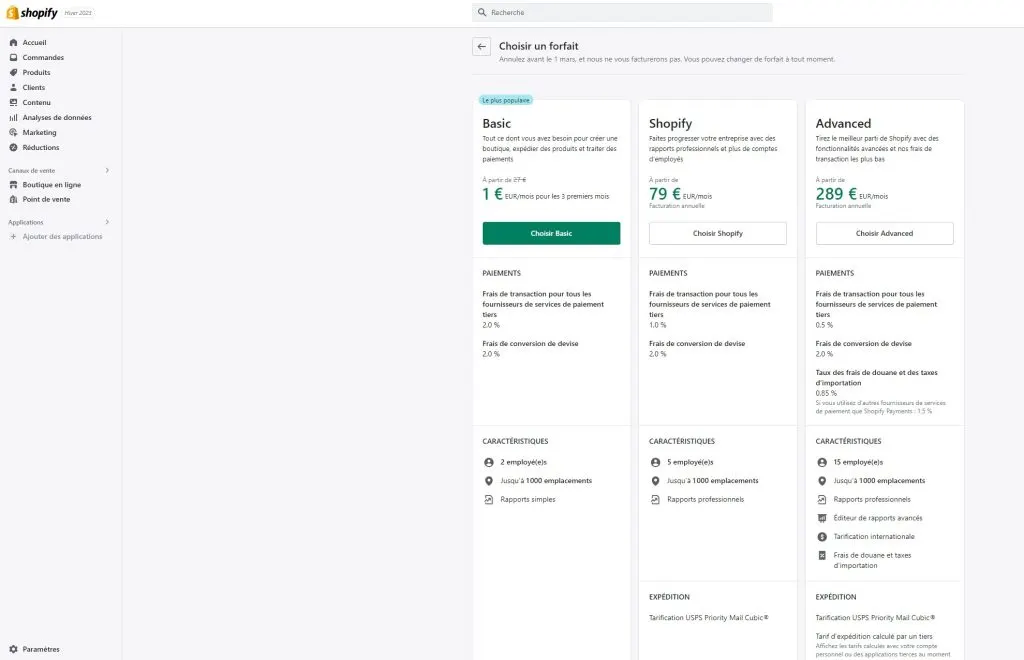This screenshot has width=1024, height=660.
Task: Click the 1 € Basic price text
Action: [x=492, y=194]
